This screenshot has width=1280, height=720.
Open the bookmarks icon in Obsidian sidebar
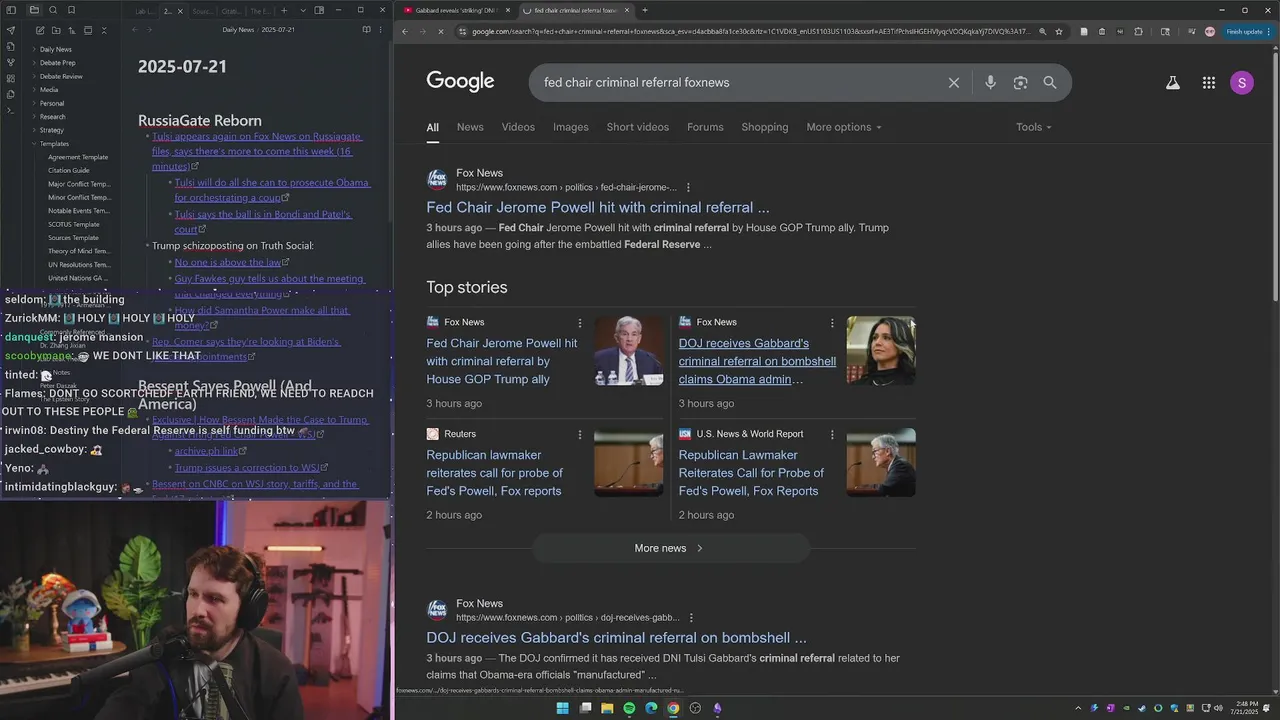click(71, 10)
